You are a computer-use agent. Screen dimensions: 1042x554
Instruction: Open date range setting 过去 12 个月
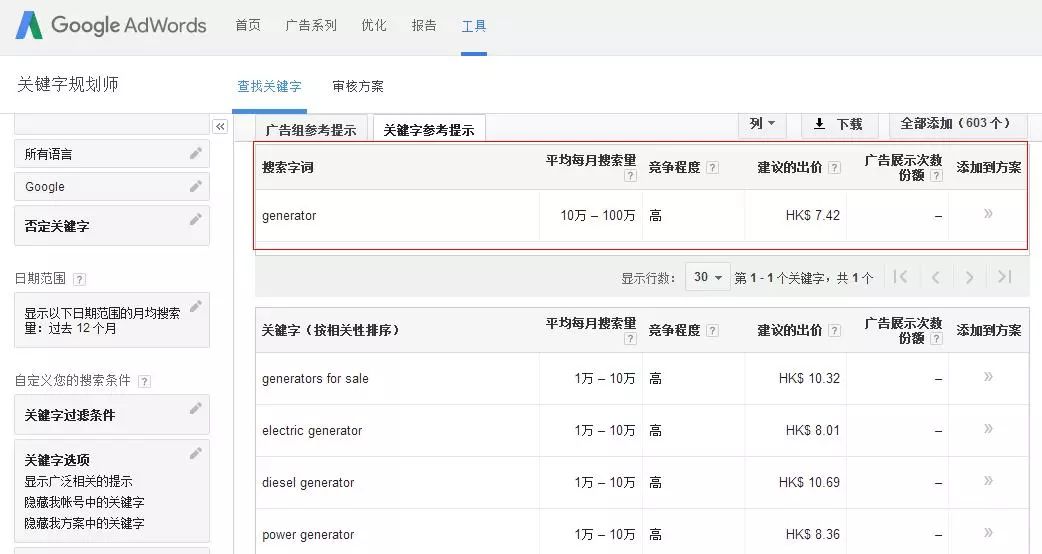111,320
